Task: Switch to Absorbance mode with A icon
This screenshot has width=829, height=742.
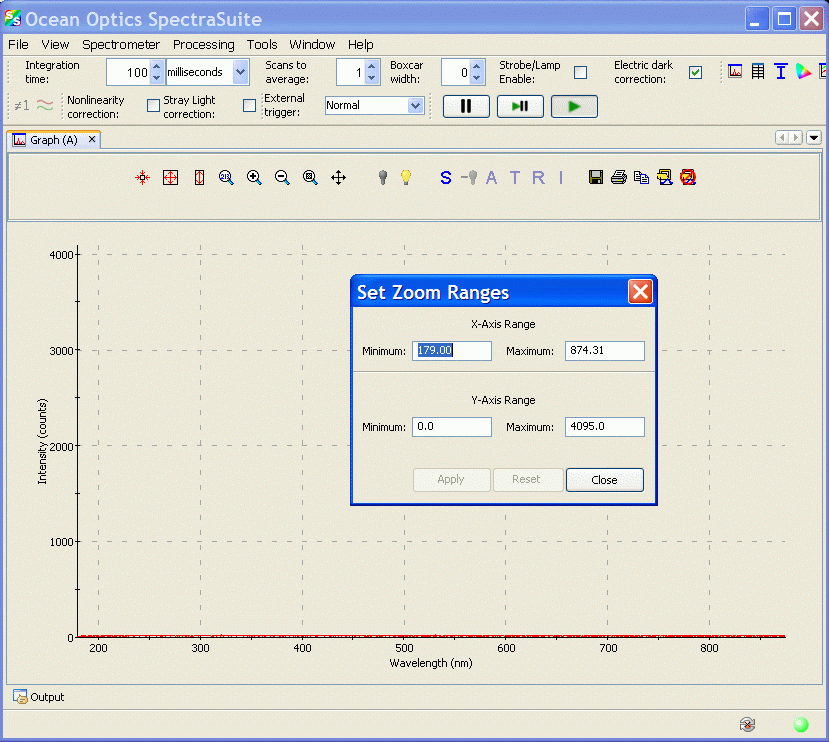Action: 492,178
